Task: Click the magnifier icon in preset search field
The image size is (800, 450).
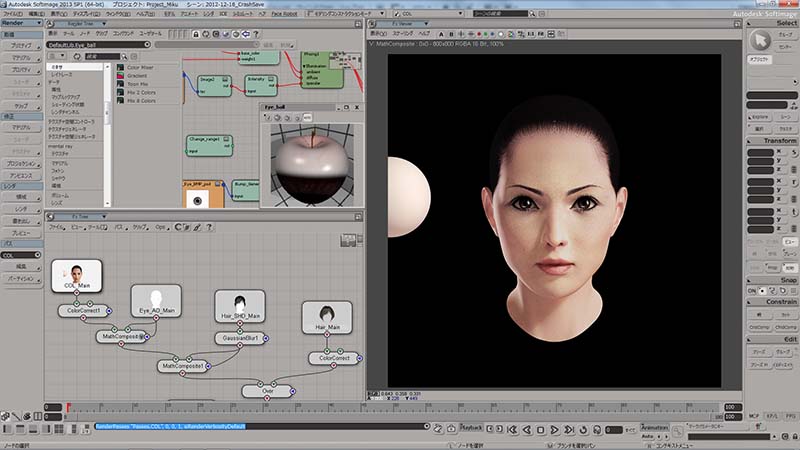Action: pos(124,57)
